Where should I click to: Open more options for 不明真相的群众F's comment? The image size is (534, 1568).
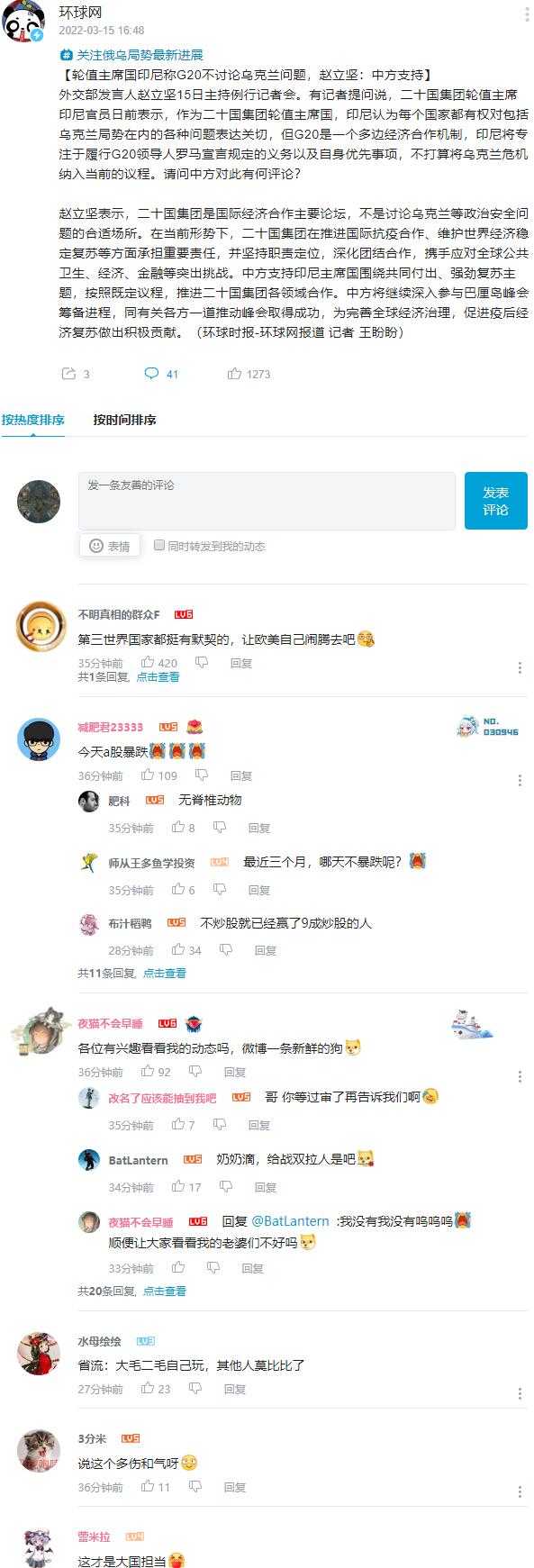[520, 667]
